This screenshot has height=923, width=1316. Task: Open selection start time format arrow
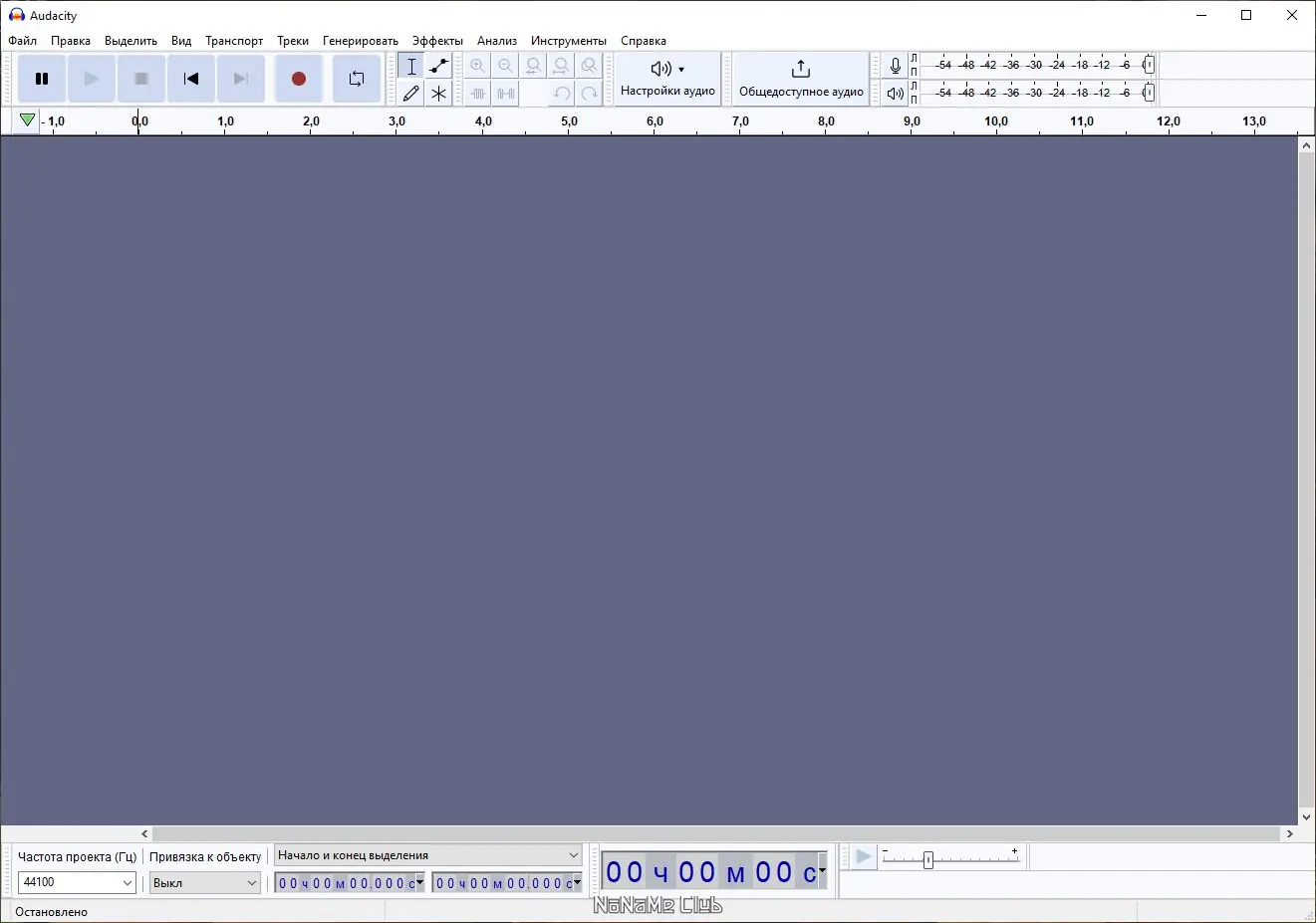point(420,882)
